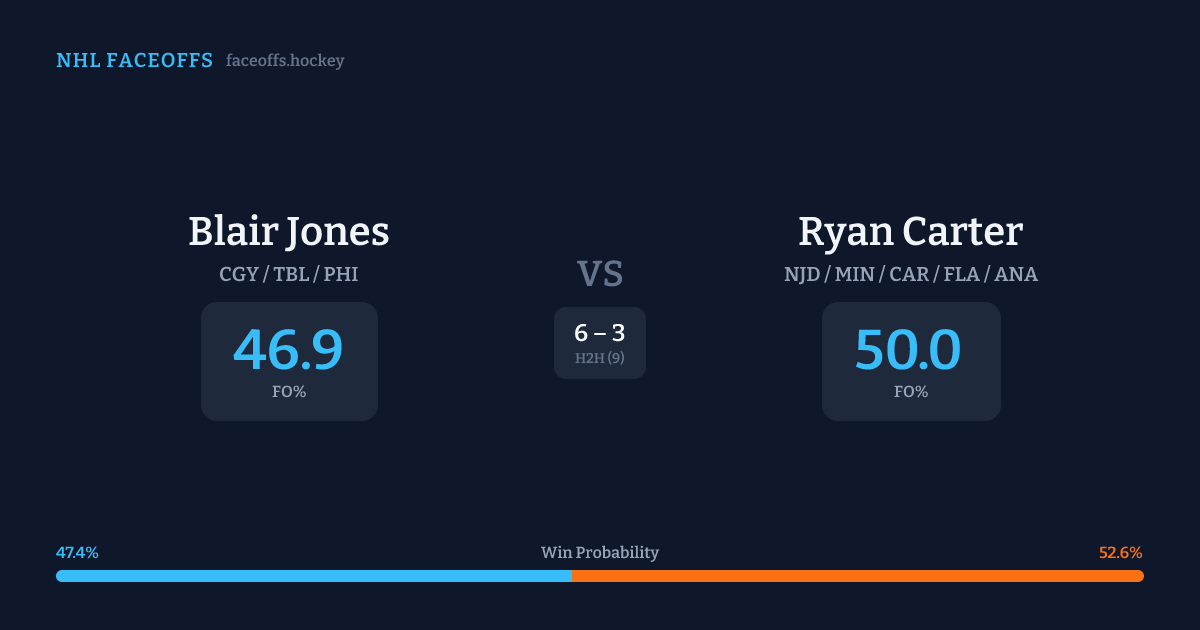The height and width of the screenshot is (630, 1200).
Task: Select the Ryan Carter player name
Action: 910,232
